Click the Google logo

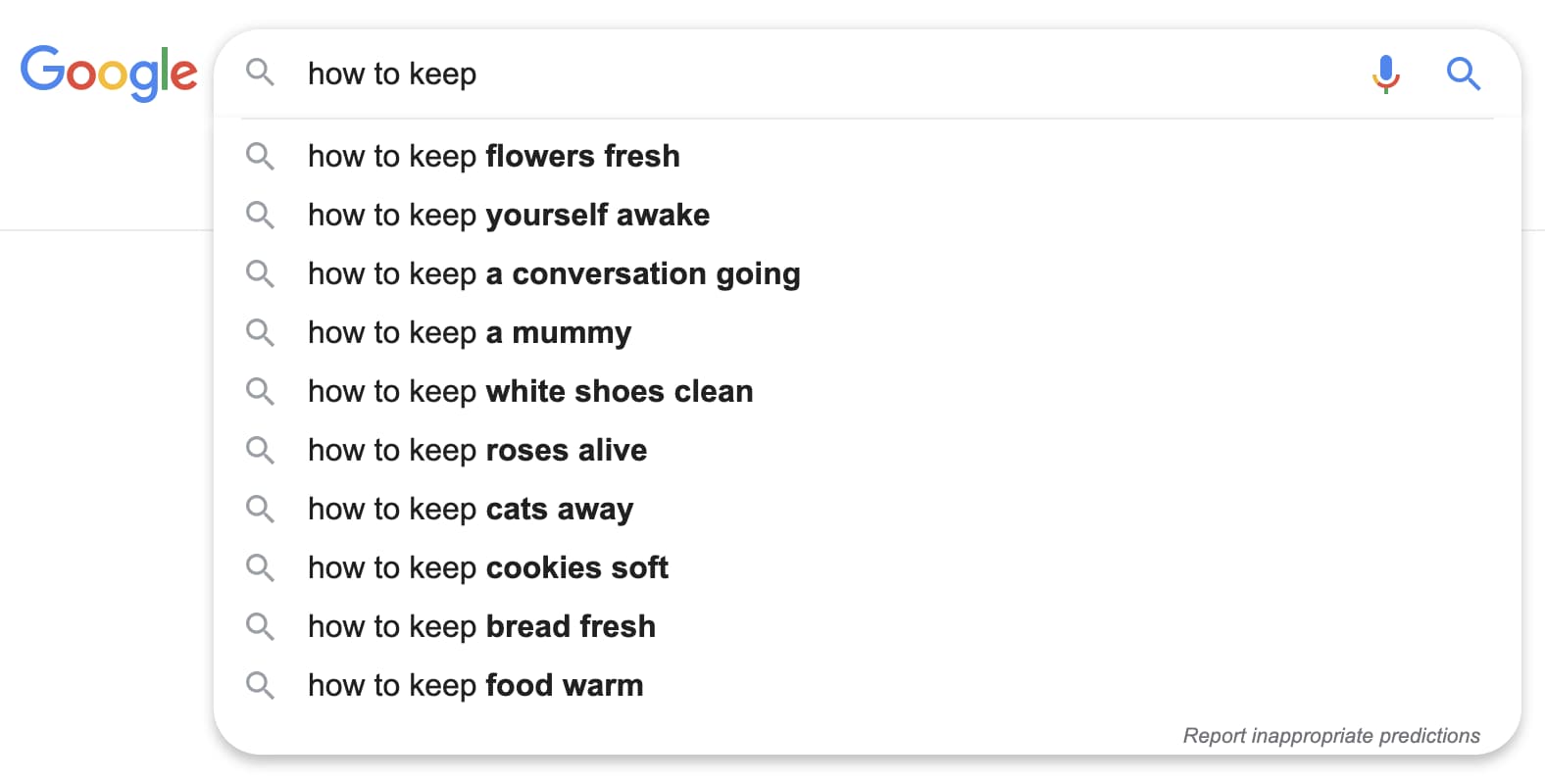click(109, 73)
